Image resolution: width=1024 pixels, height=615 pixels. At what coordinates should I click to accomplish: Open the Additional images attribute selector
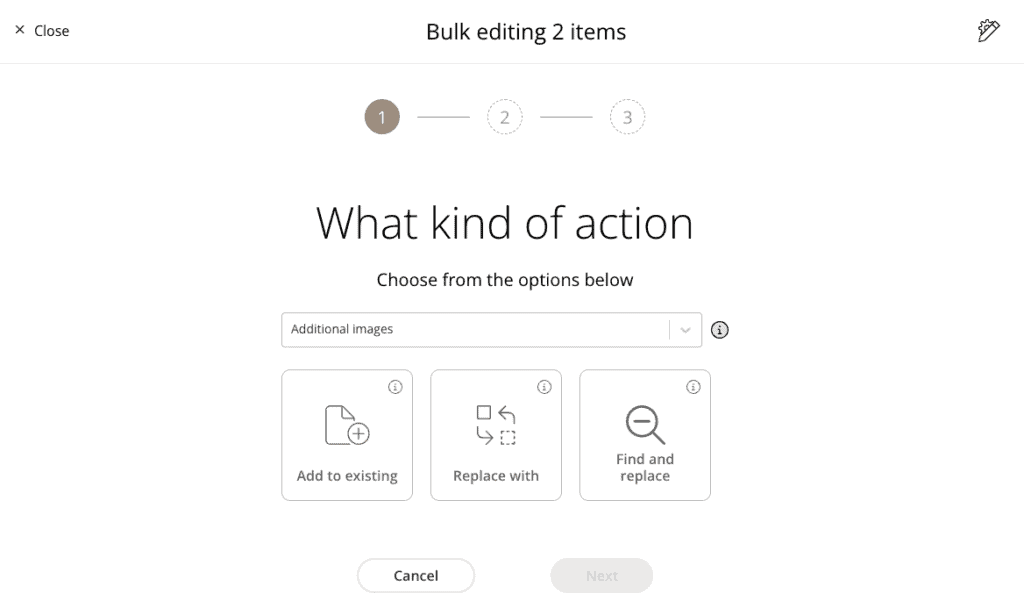click(475, 330)
